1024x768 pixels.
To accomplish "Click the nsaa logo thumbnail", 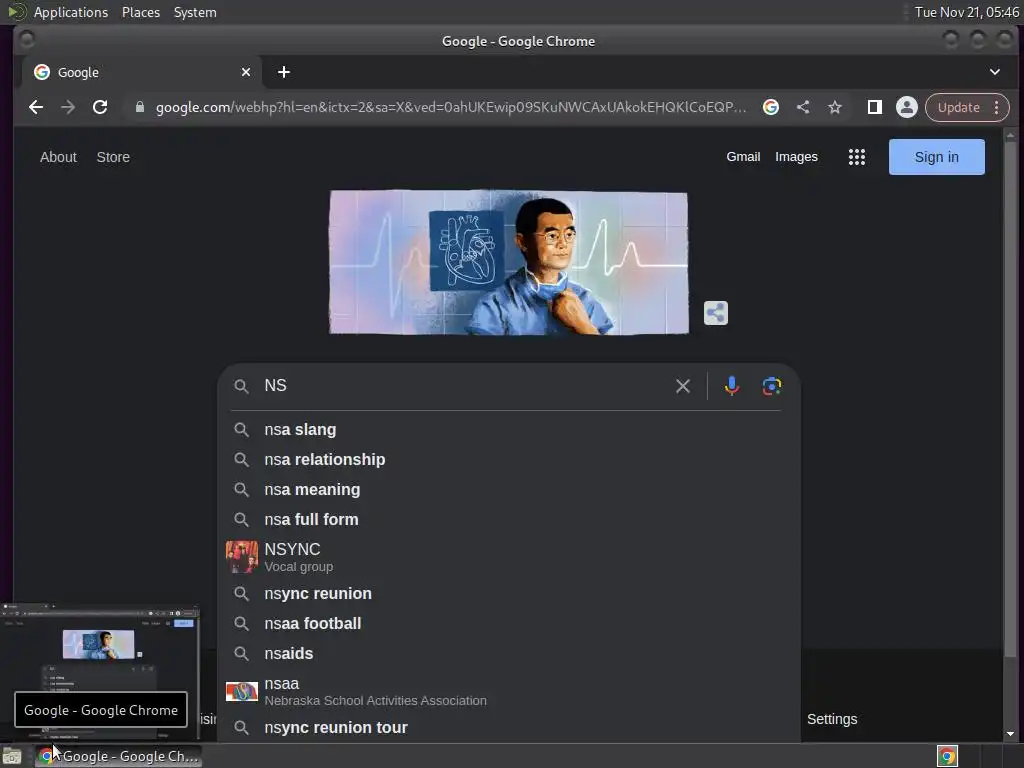I will [242, 691].
